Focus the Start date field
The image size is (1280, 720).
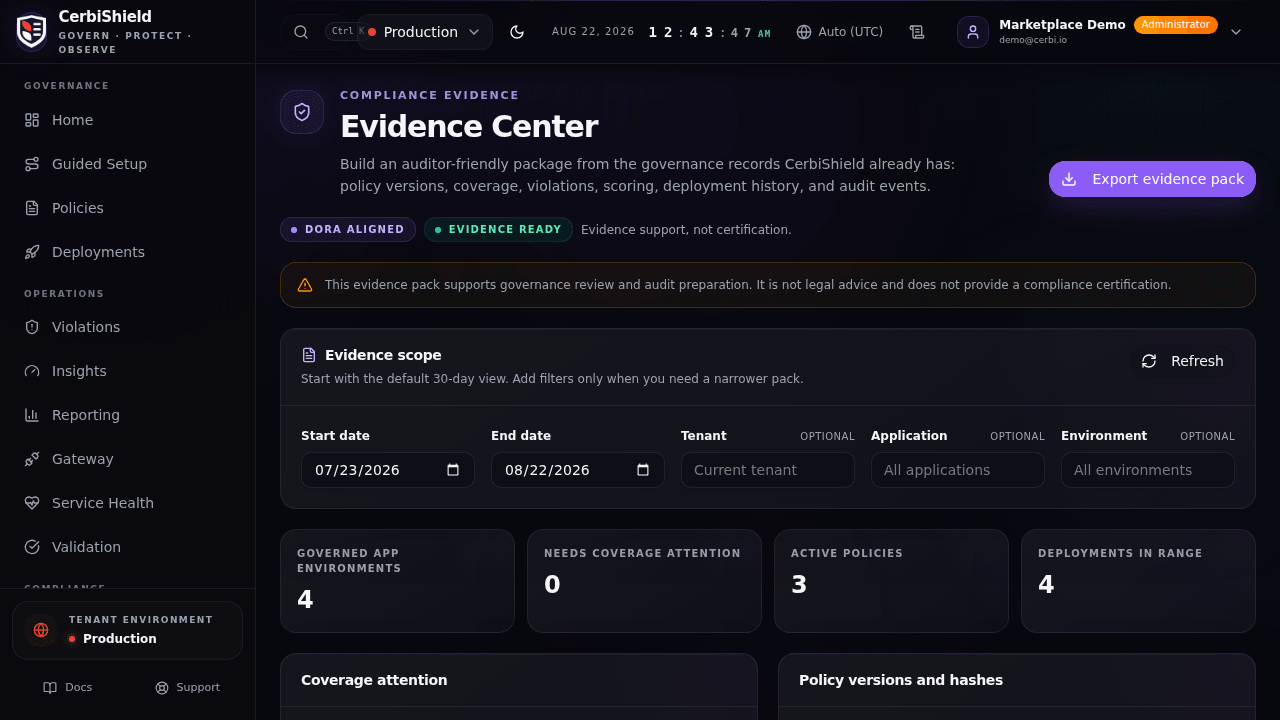[388, 470]
